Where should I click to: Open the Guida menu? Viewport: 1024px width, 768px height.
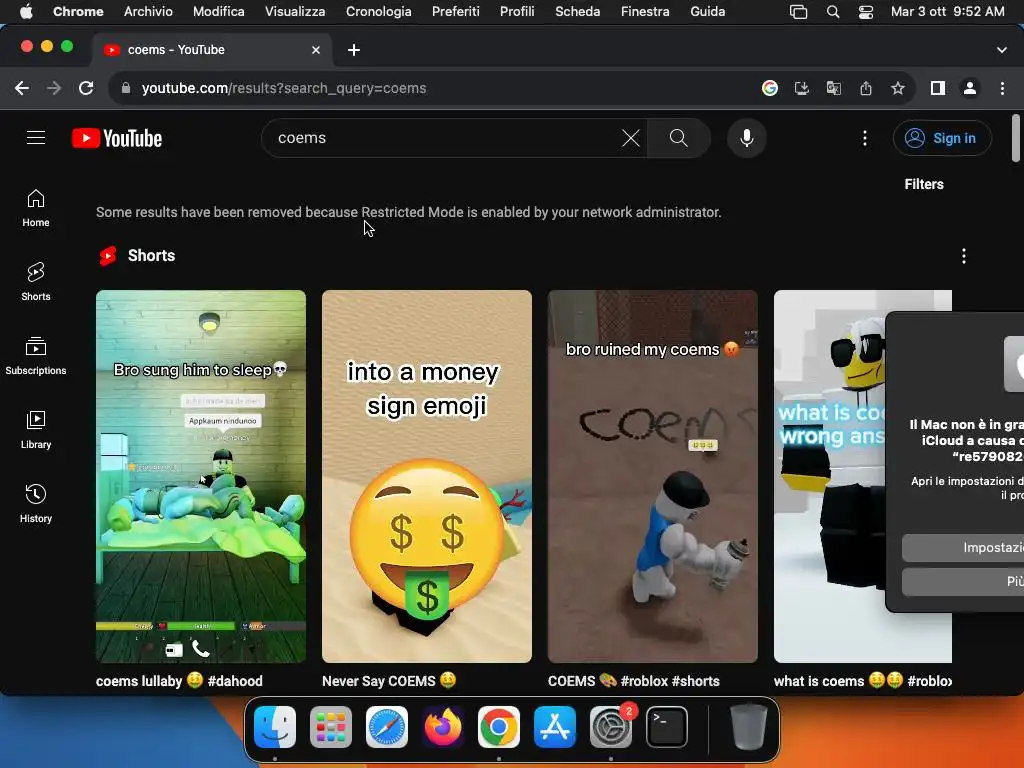(x=707, y=11)
